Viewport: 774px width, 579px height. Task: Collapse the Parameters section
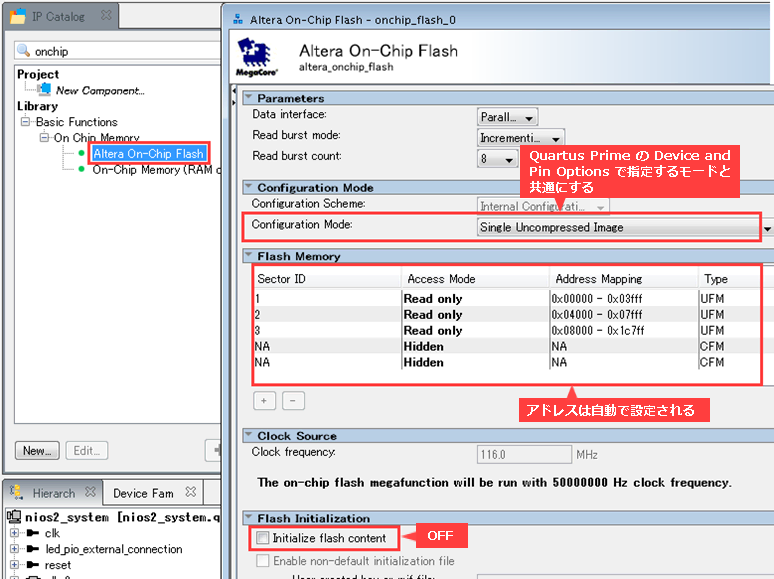(248, 97)
